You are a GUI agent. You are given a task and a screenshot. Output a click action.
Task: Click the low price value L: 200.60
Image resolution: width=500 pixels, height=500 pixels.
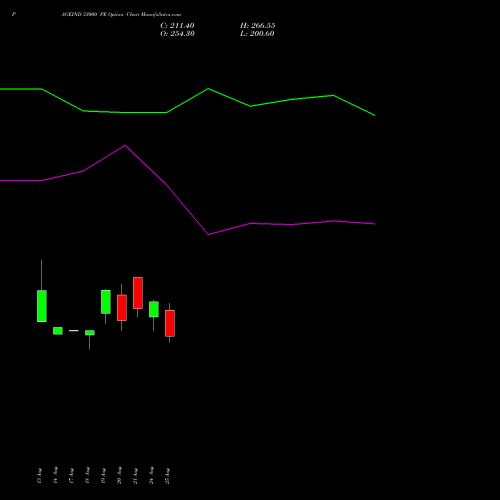pyautogui.click(x=257, y=34)
